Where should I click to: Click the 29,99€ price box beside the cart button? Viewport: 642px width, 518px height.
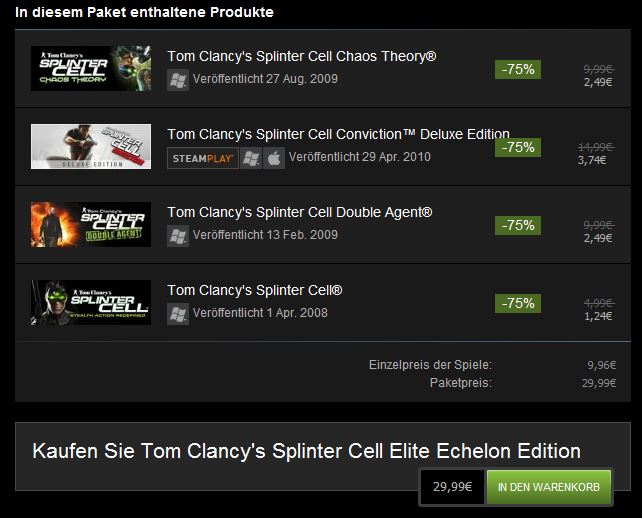[x=452, y=486]
